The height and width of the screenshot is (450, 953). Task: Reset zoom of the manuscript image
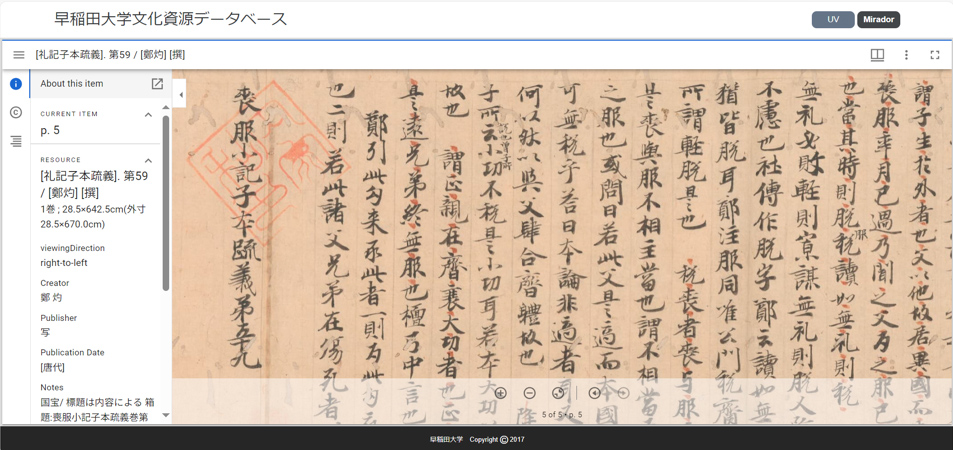click(559, 393)
